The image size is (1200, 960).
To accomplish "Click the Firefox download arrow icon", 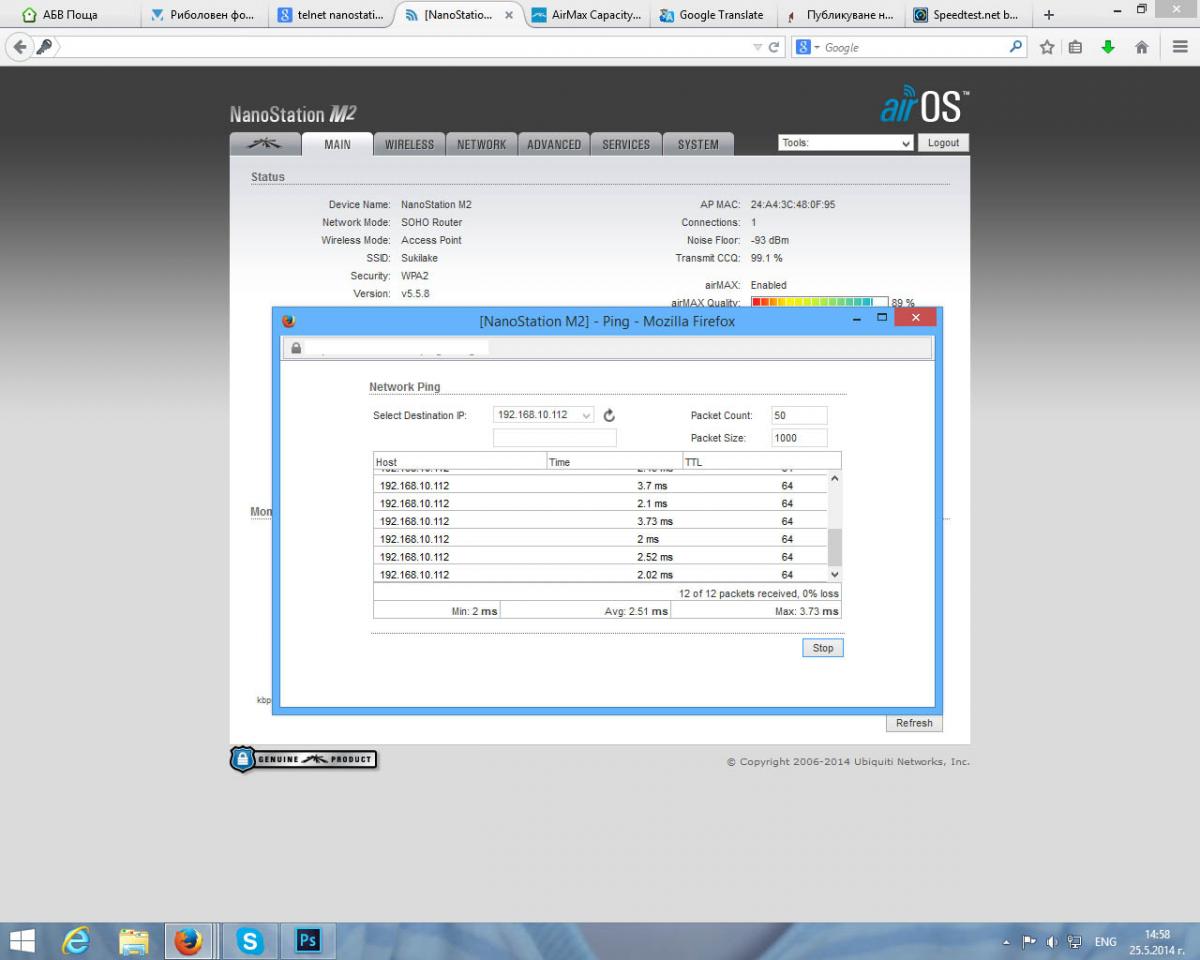I will point(1108,47).
